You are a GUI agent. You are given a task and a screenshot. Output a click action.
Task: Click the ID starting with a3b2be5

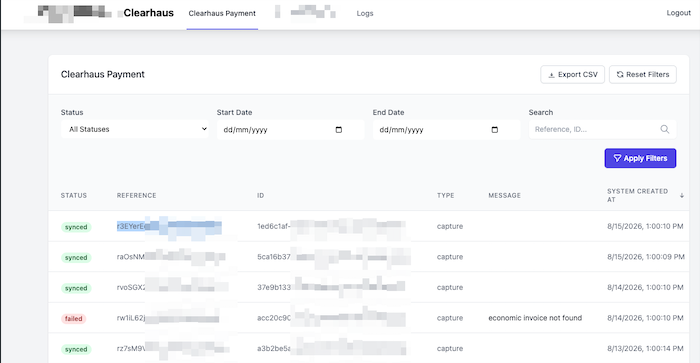point(331,348)
